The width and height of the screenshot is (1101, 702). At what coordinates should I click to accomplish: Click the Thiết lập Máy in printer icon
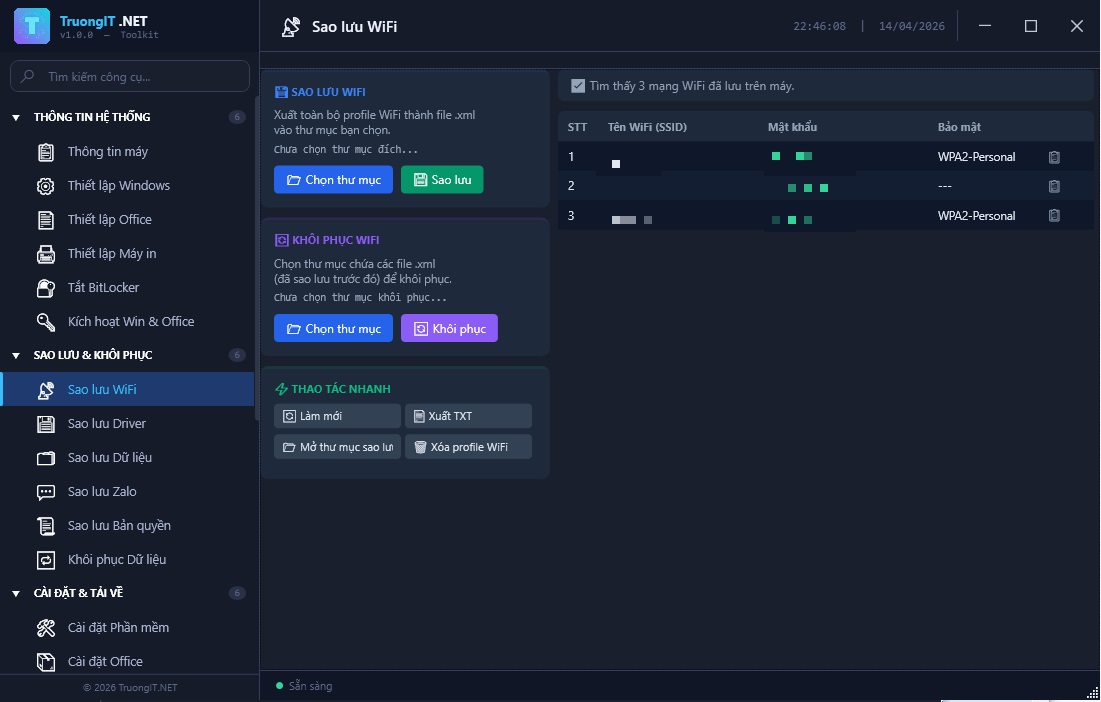tap(46, 254)
